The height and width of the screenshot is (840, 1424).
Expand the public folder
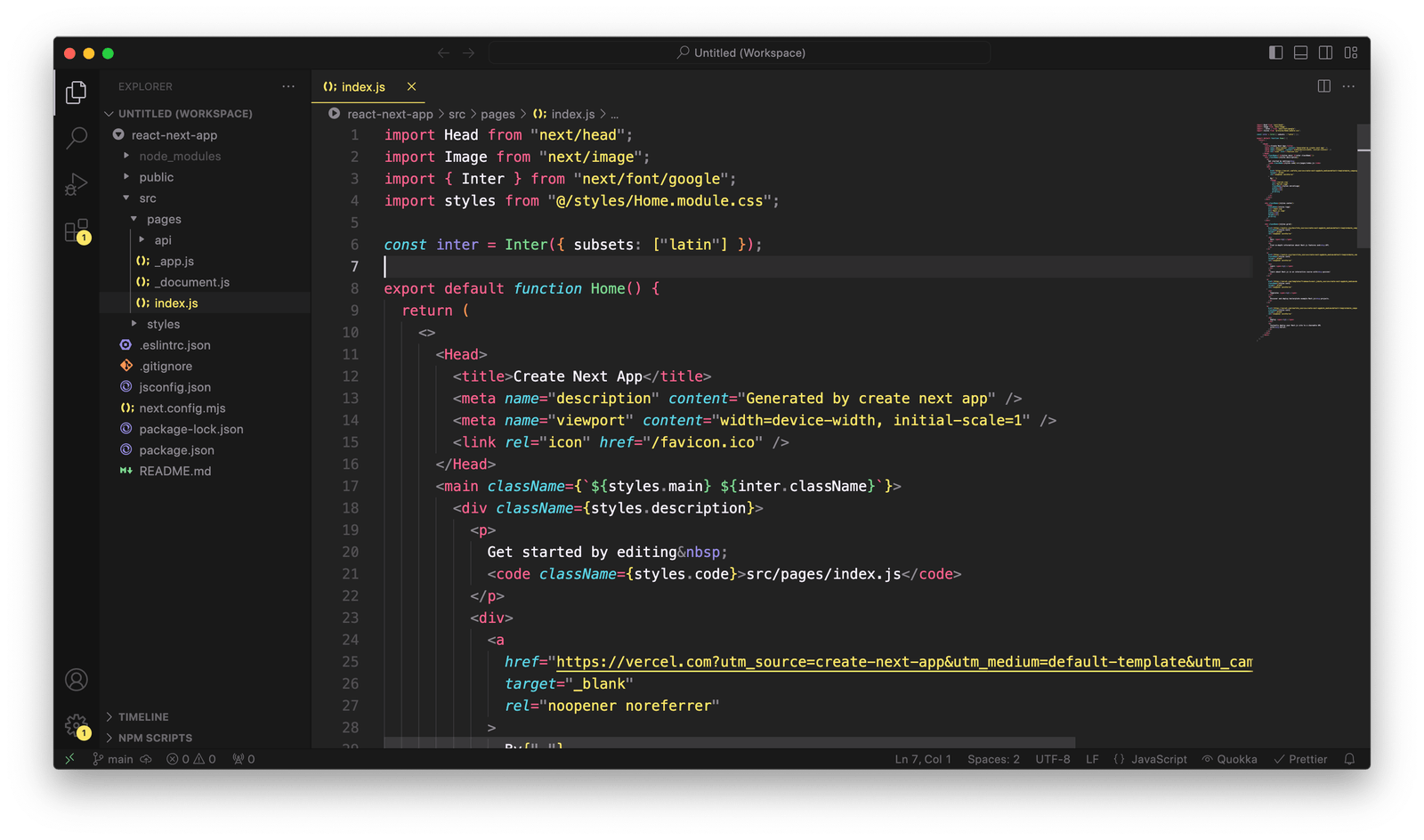click(x=157, y=177)
